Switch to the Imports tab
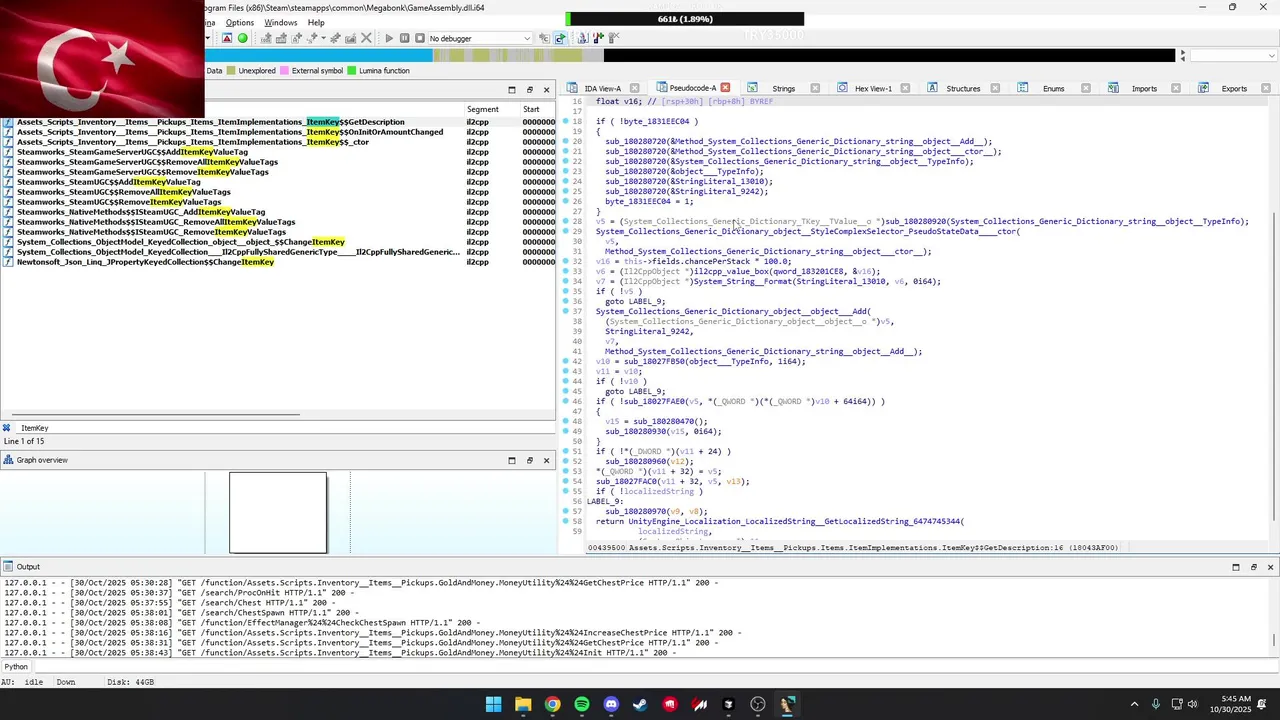The height and width of the screenshot is (720, 1280). (1144, 88)
